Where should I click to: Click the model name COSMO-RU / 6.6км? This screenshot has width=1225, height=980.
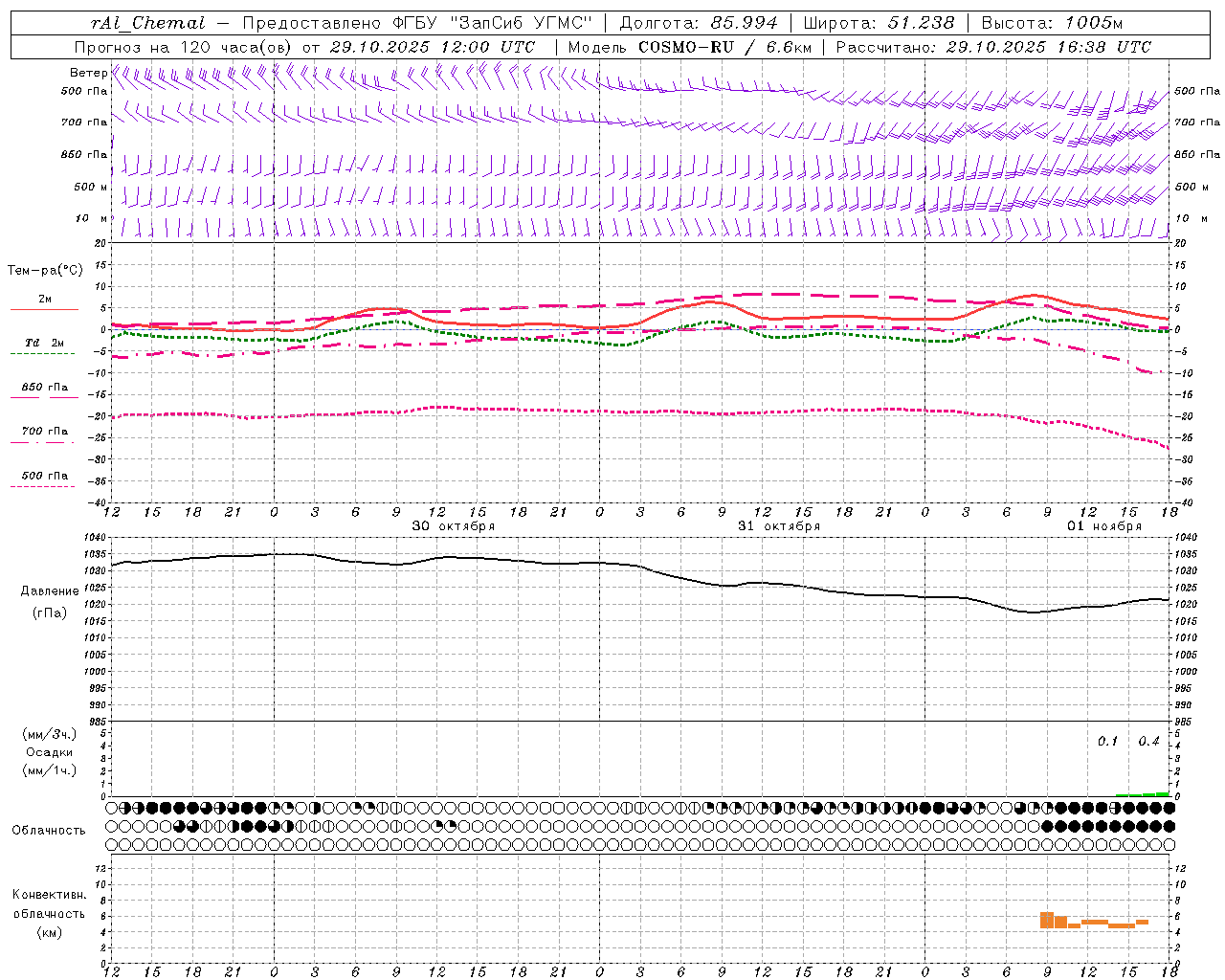(725, 47)
